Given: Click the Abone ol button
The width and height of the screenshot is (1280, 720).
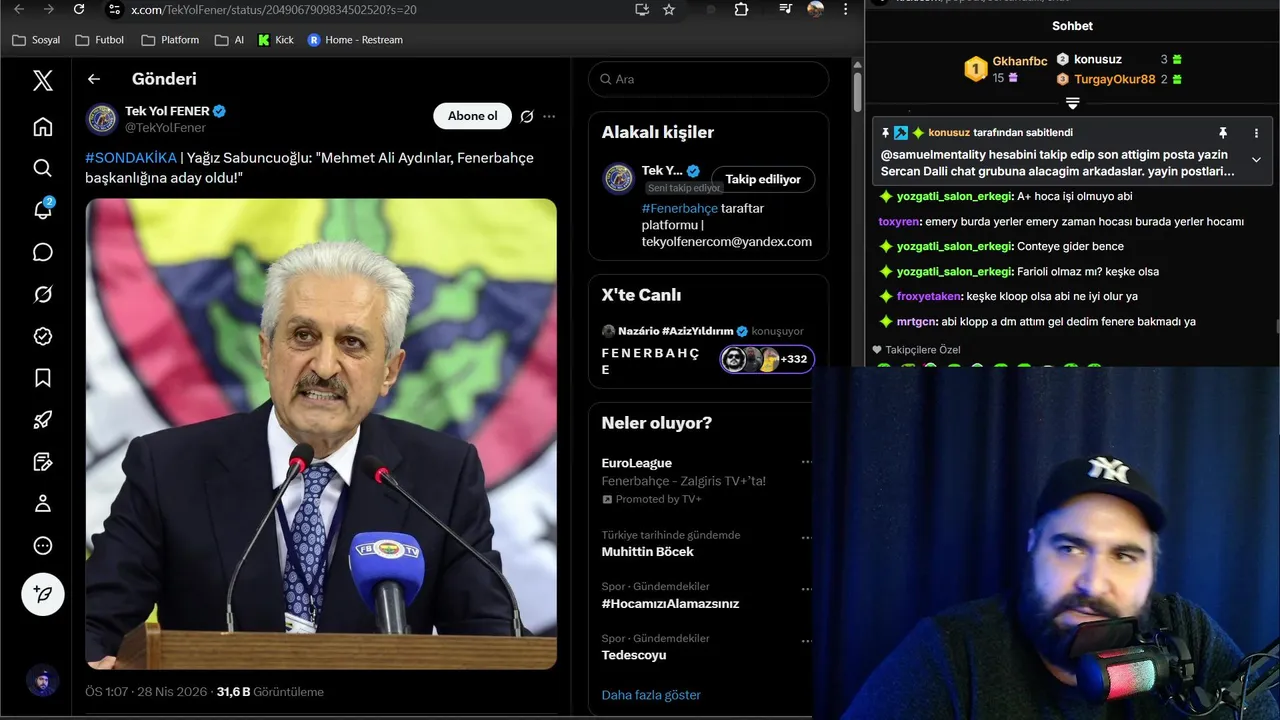Looking at the screenshot, I should pyautogui.click(x=472, y=116).
